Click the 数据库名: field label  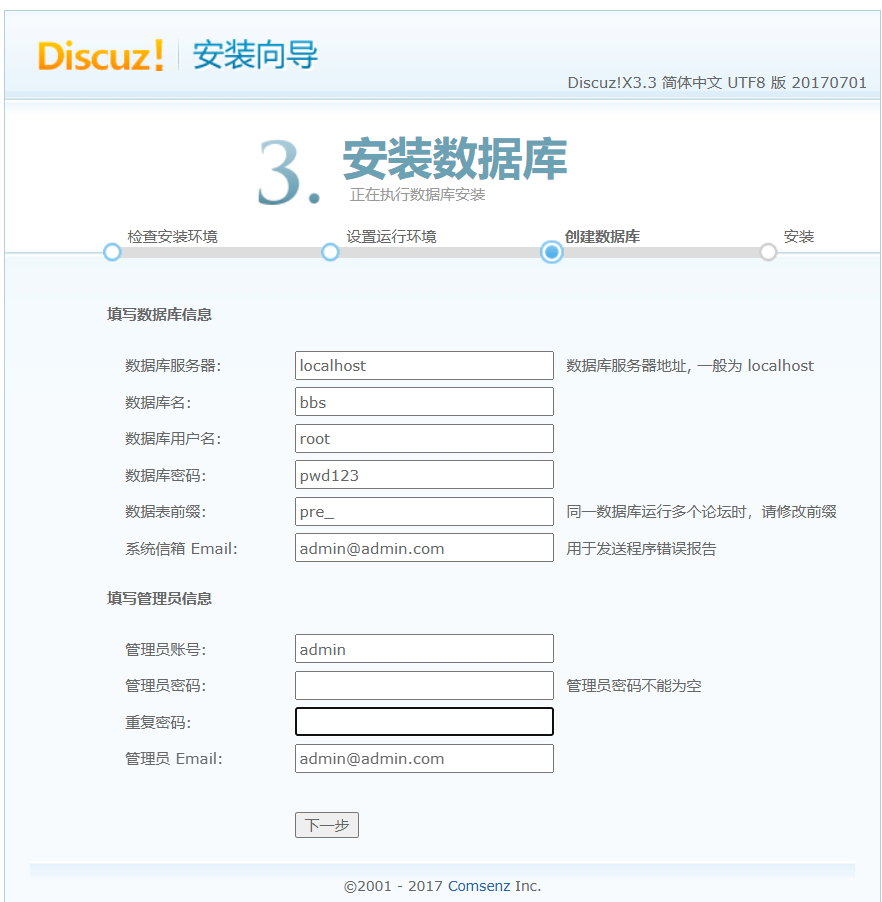tap(158, 403)
